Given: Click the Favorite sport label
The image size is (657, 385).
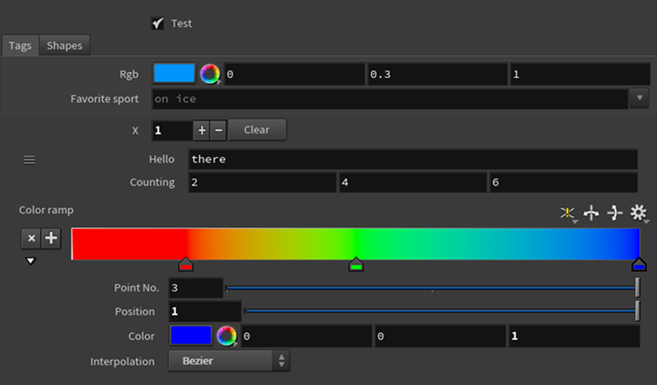Looking at the screenshot, I should (x=104, y=99).
